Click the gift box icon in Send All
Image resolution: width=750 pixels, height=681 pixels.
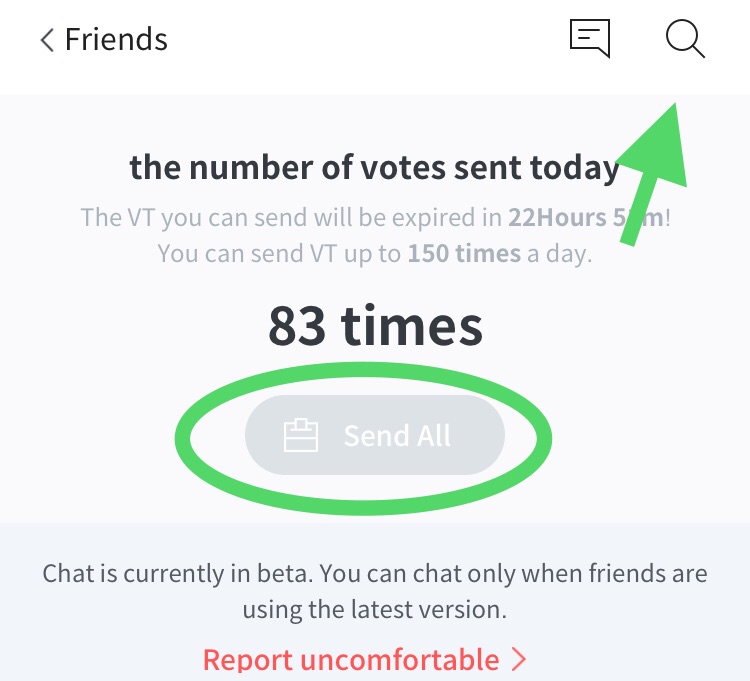[x=301, y=436]
